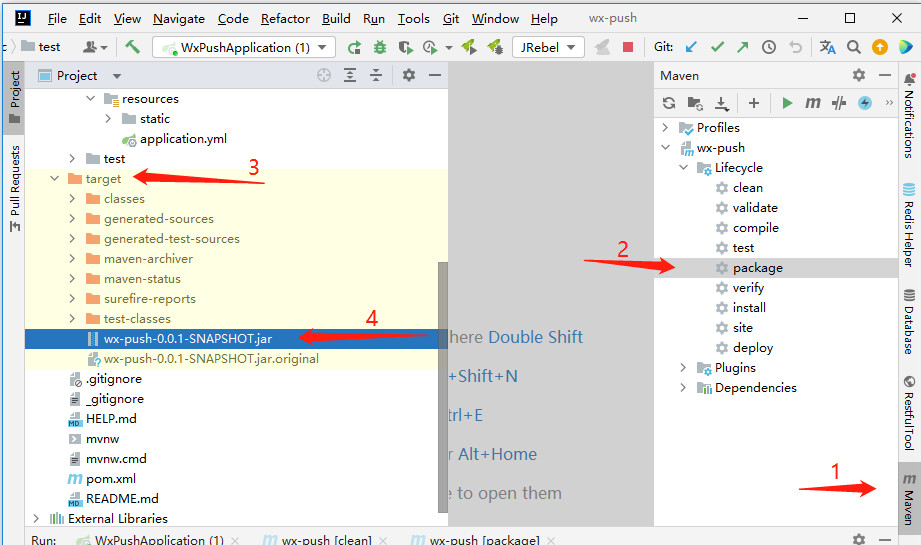
Task: Expand External Libraries node
Action: click(36, 519)
